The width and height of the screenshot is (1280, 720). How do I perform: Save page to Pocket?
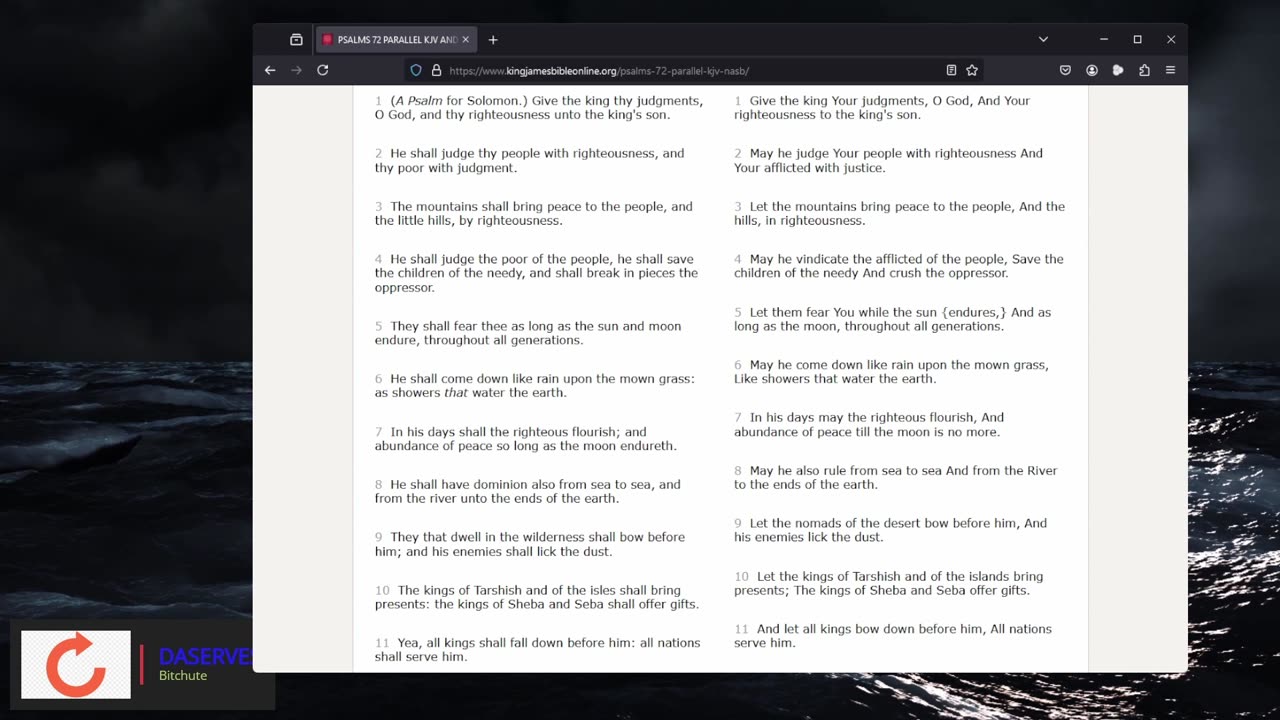click(x=1065, y=70)
